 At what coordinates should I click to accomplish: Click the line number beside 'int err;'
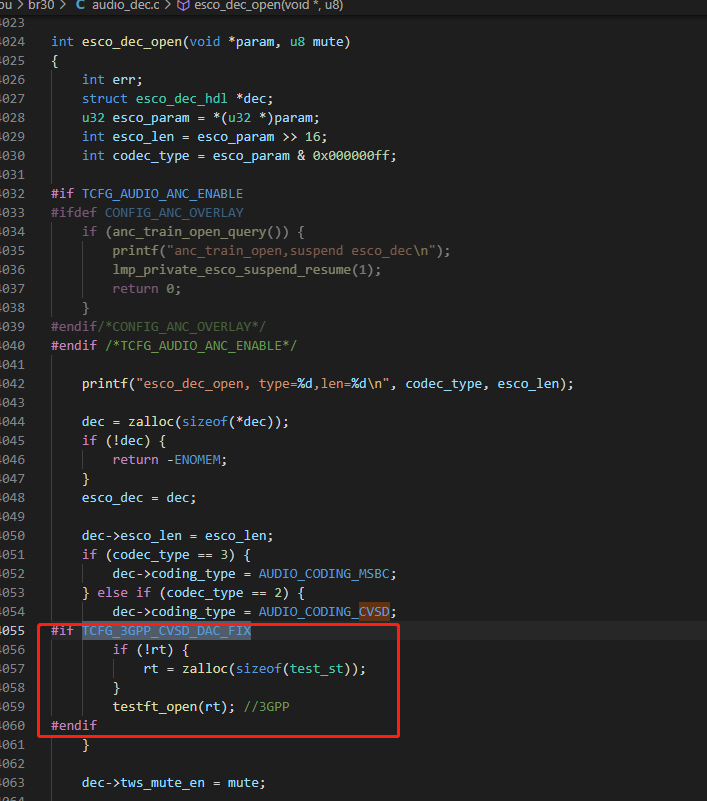[13, 80]
